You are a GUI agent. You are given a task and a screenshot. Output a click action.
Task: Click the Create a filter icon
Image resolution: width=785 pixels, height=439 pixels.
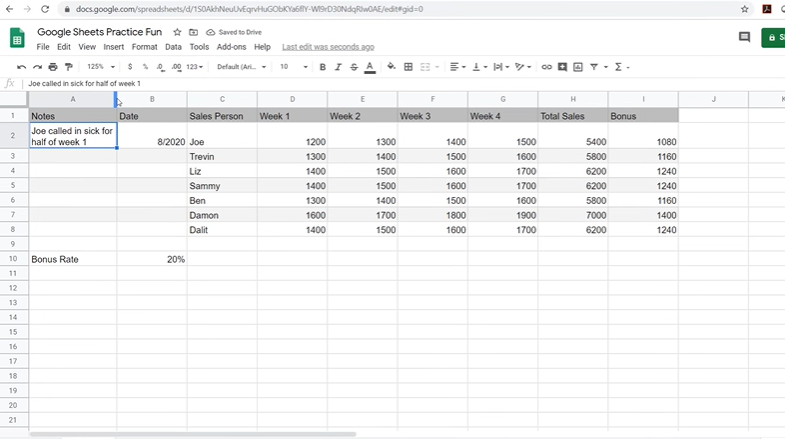pos(594,67)
